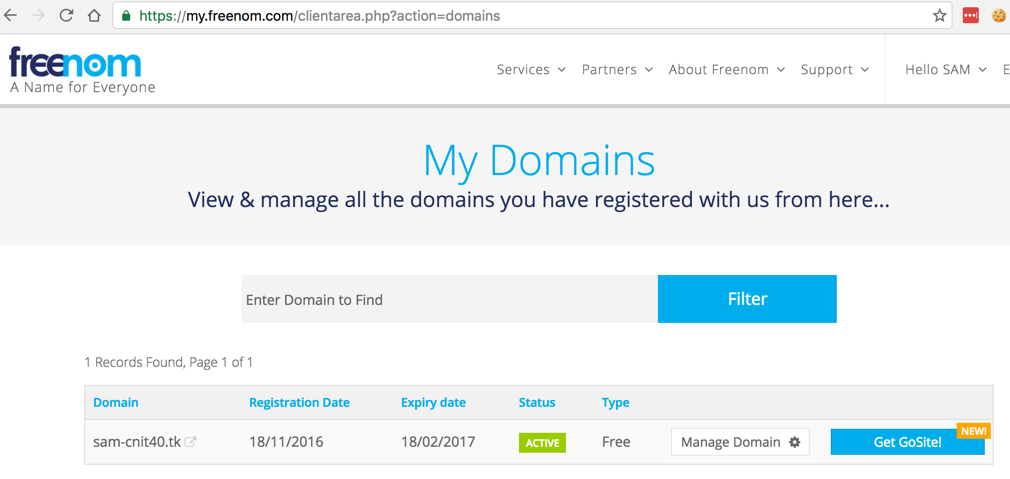The image size is (1010, 479).
Task: Click the Filter button
Action: tap(747, 299)
